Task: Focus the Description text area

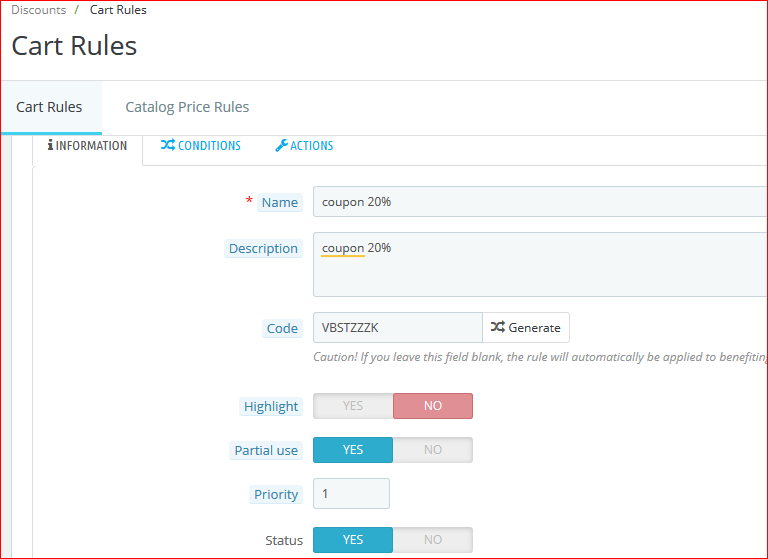Action: (540, 265)
